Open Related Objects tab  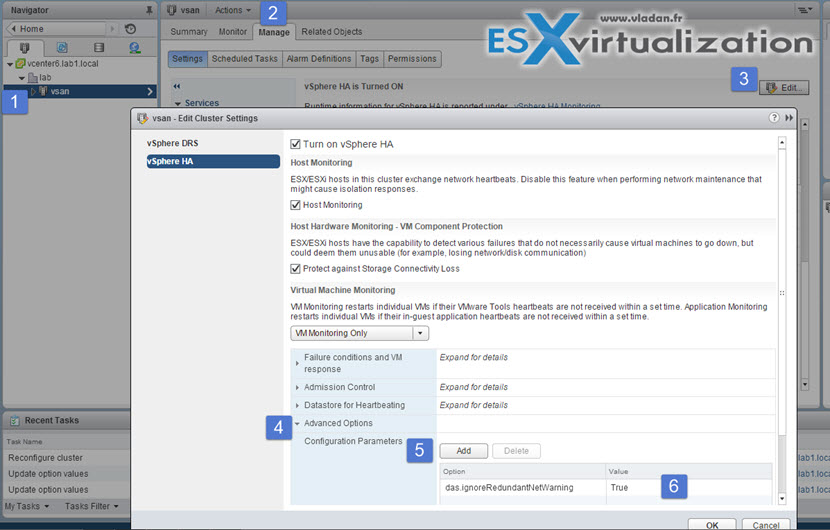pos(332,32)
